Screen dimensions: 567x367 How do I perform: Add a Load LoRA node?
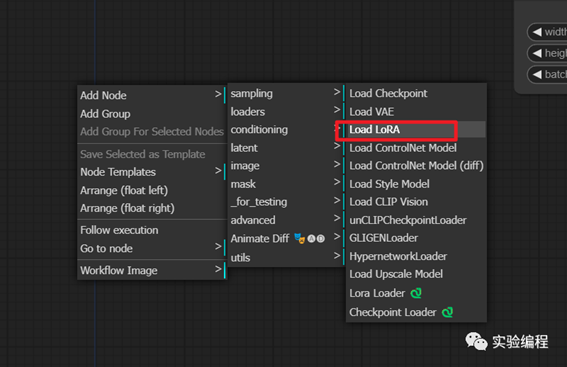[x=416, y=129]
